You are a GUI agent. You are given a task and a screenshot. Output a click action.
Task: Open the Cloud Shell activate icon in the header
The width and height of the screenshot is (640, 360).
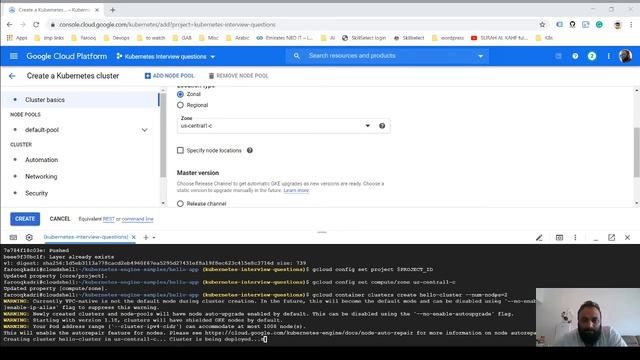558,56
